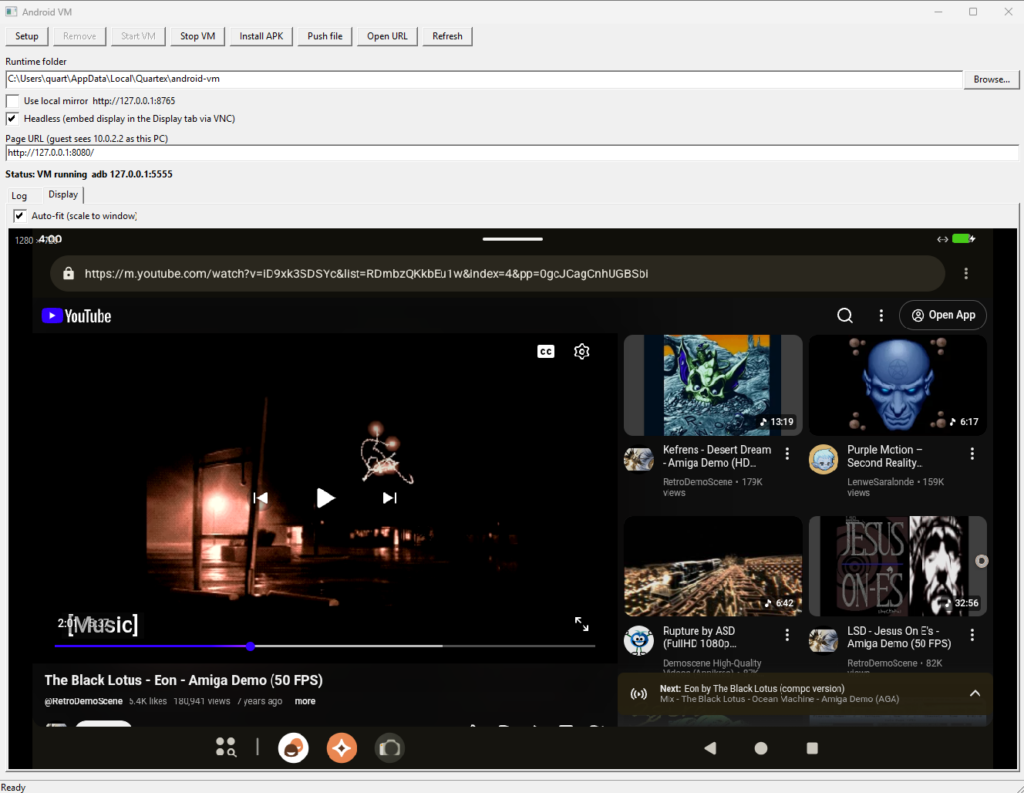The width and height of the screenshot is (1024, 793).
Task: Click the Open URL button
Action: [387, 36]
